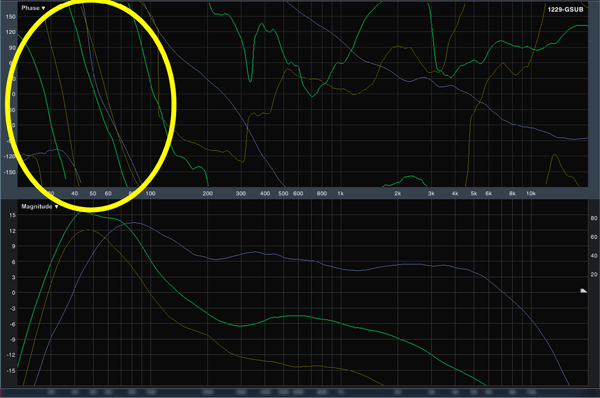Click the 80 coherence scale label
Image resolution: width=600 pixels, height=398 pixels.
click(593, 218)
